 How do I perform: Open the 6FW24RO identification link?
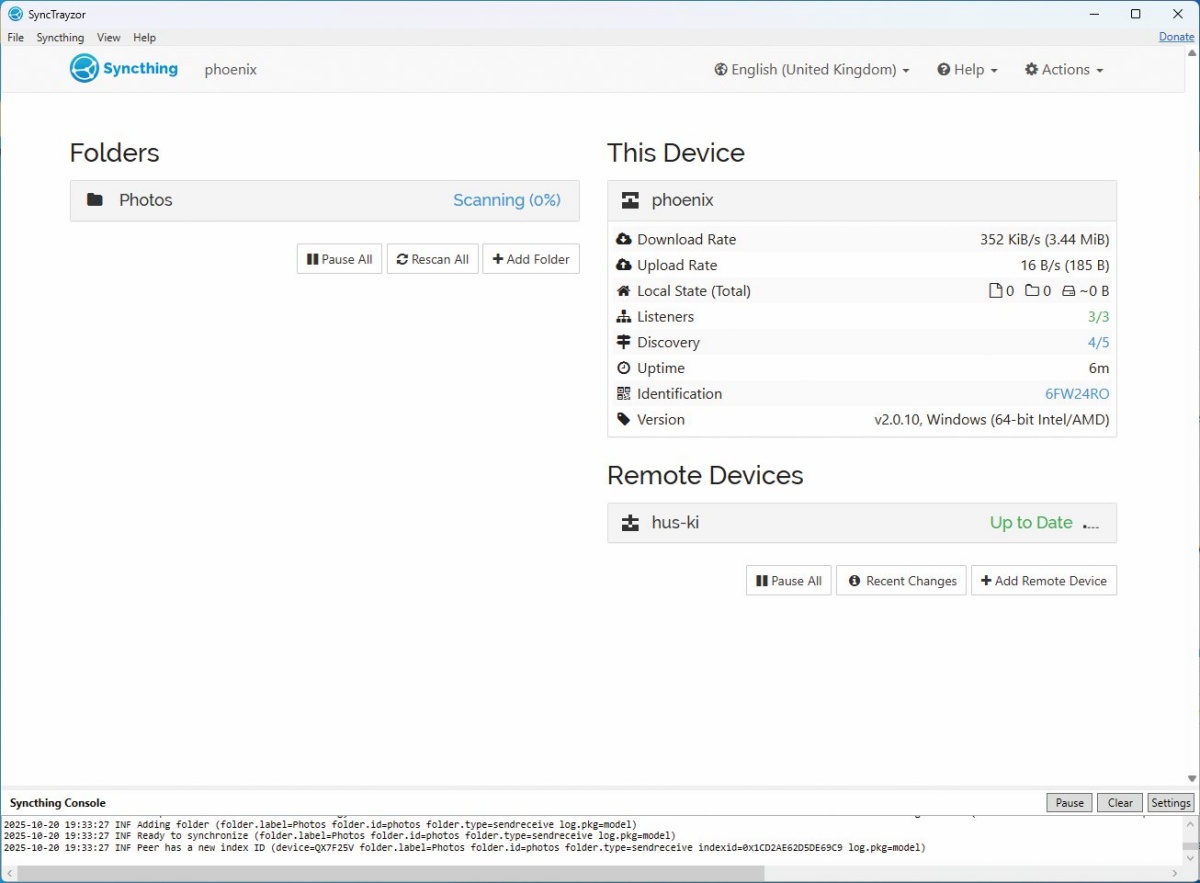(1077, 394)
